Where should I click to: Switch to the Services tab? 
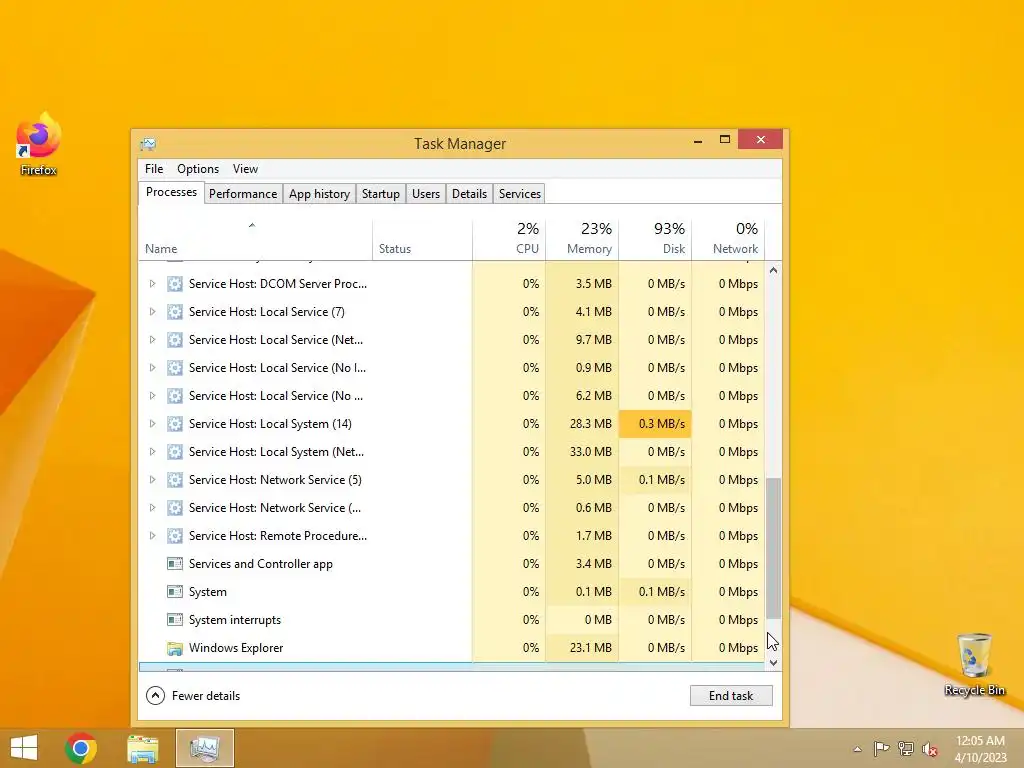click(520, 194)
